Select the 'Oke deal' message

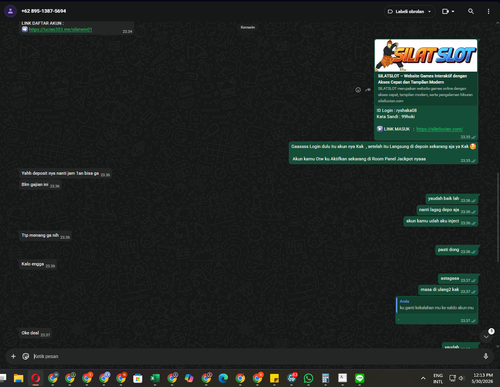35,333
